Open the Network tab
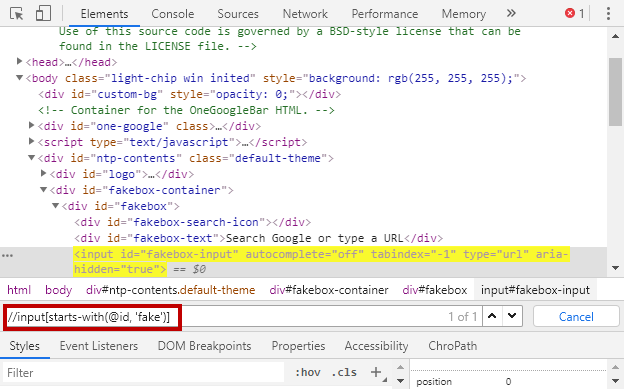624x389 pixels. pyautogui.click(x=305, y=14)
